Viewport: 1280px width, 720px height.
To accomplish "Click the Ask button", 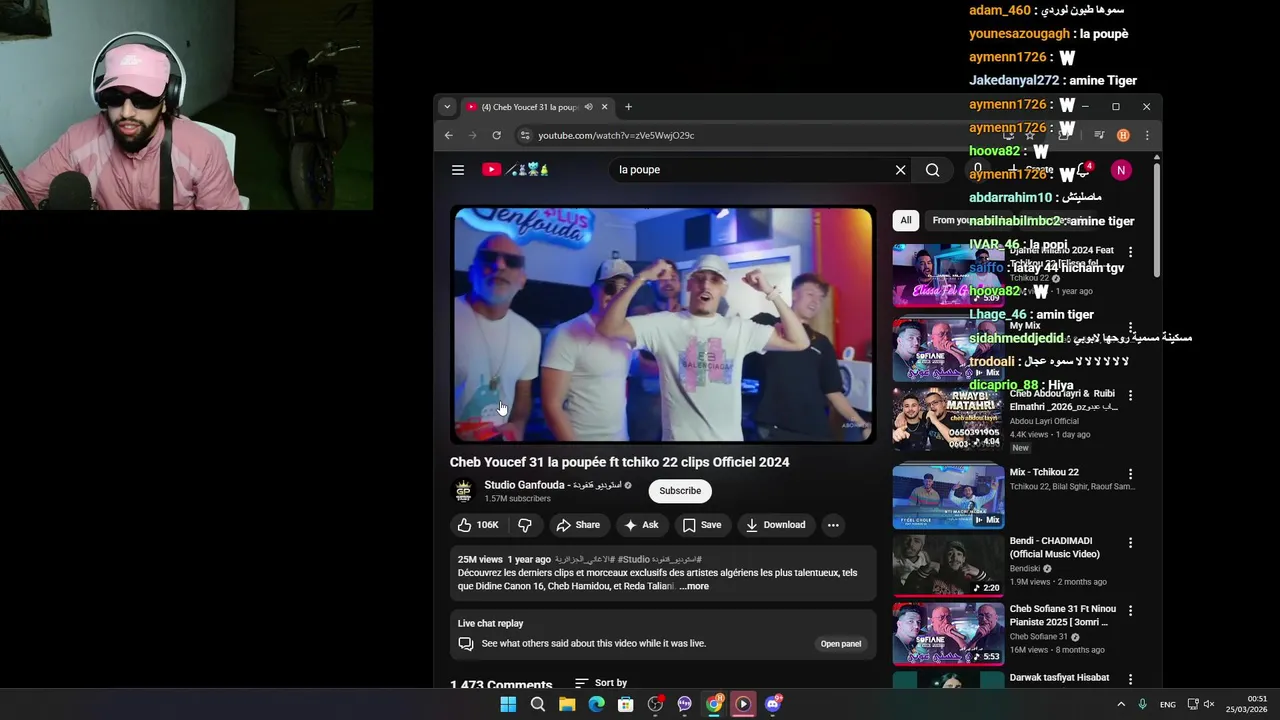I will (641, 525).
